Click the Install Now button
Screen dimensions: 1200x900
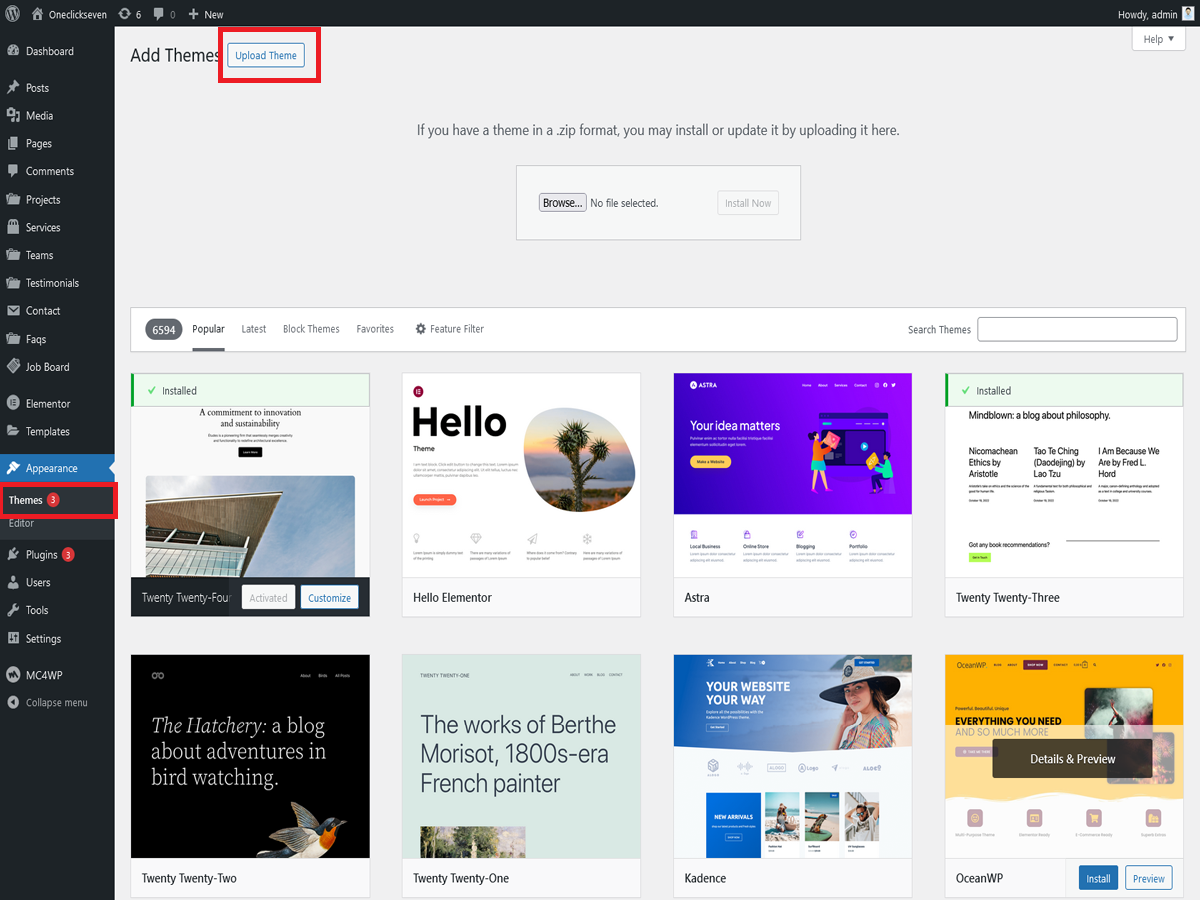click(748, 203)
